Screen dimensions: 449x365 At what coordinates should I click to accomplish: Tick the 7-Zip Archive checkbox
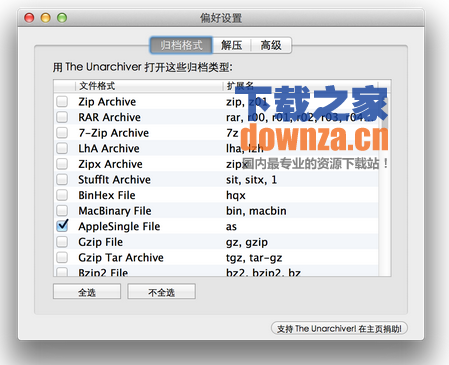pyautogui.click(x=62, y=133)
